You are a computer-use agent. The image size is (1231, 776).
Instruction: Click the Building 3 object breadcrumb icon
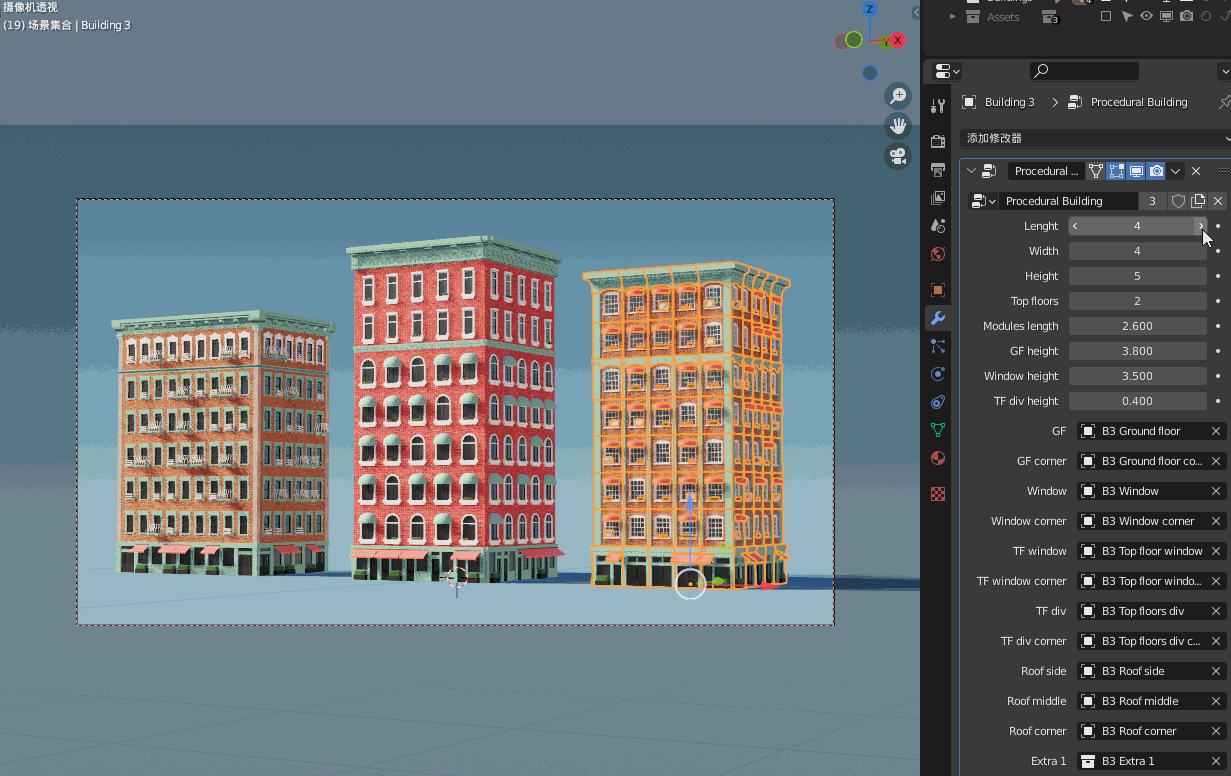pyautogui.click(x=969, y=102)
